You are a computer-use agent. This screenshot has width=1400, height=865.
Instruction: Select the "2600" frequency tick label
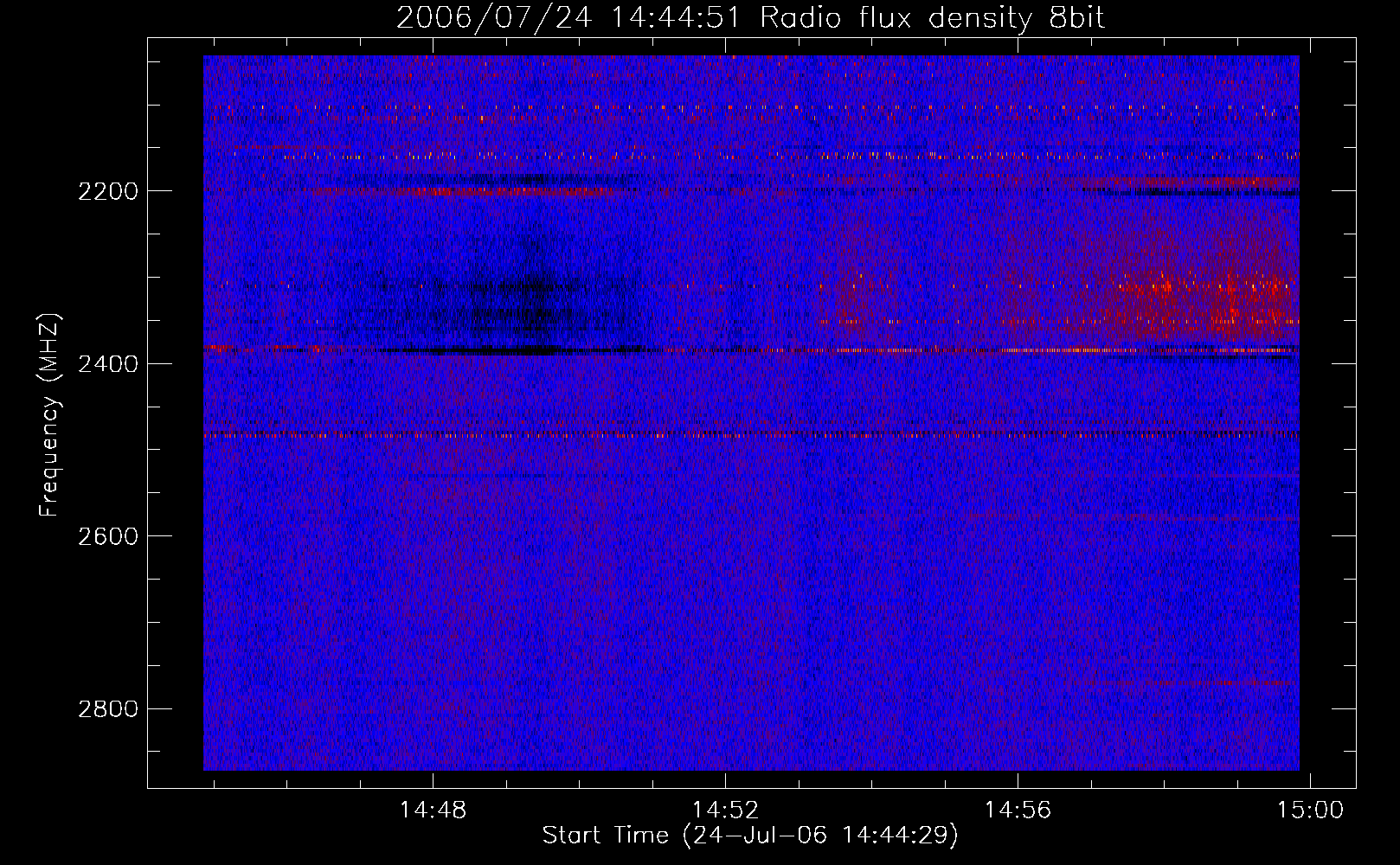pyautogui.click(x=108, y=536)
